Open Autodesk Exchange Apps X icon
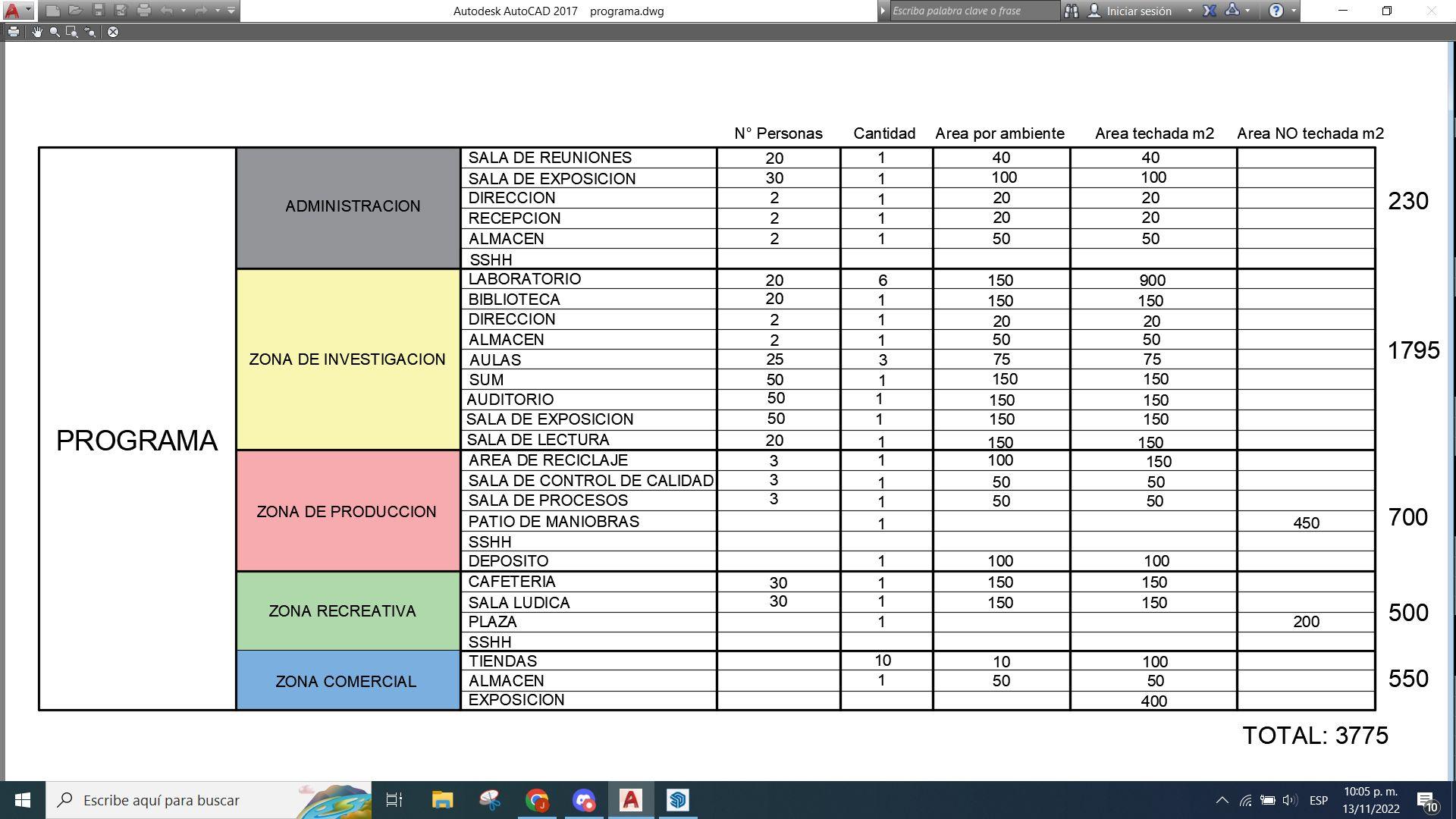The height and width of the screenshot is (819, 1456). (x=1210, y=11)
